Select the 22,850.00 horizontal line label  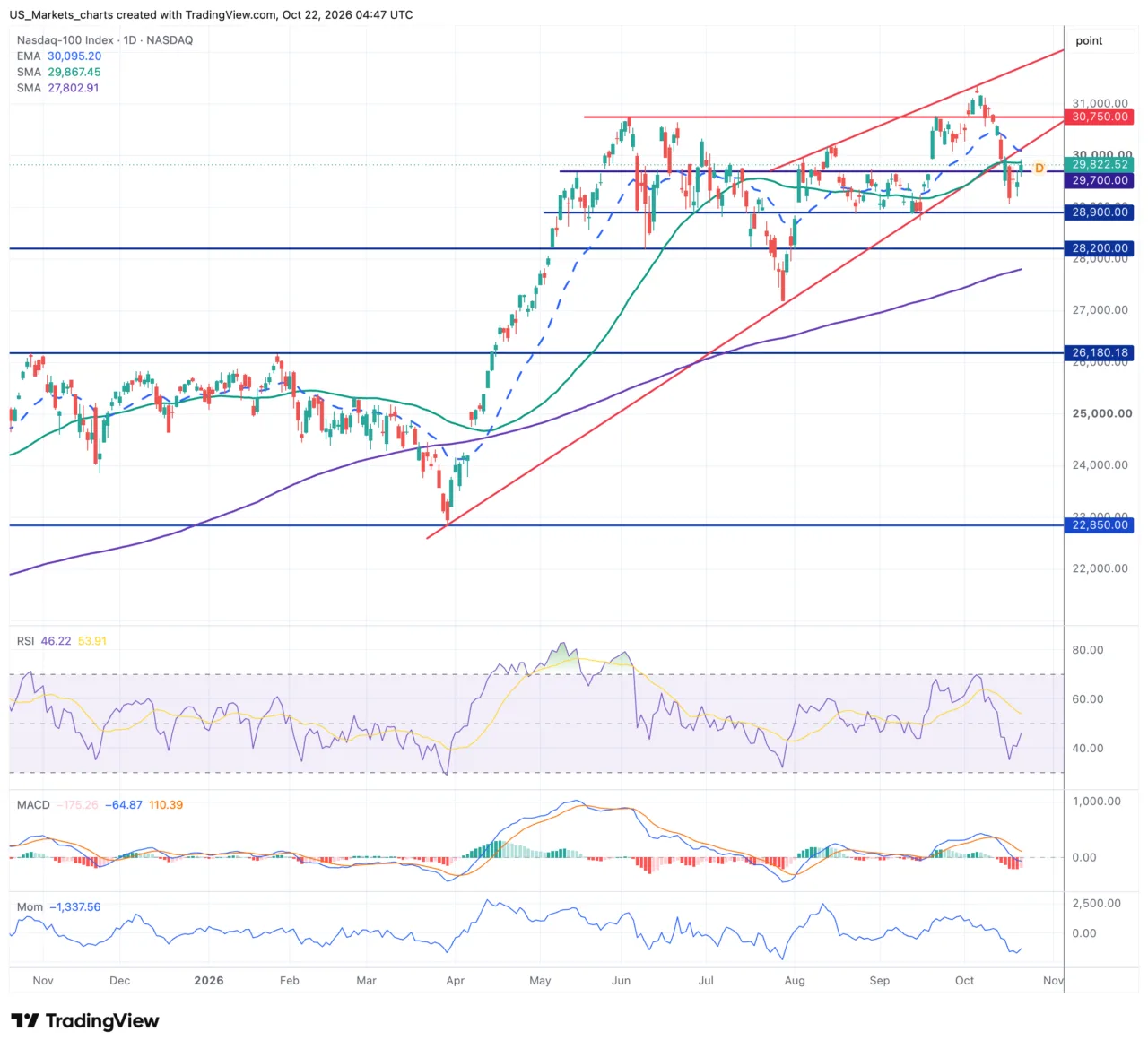coord(1100,525)
